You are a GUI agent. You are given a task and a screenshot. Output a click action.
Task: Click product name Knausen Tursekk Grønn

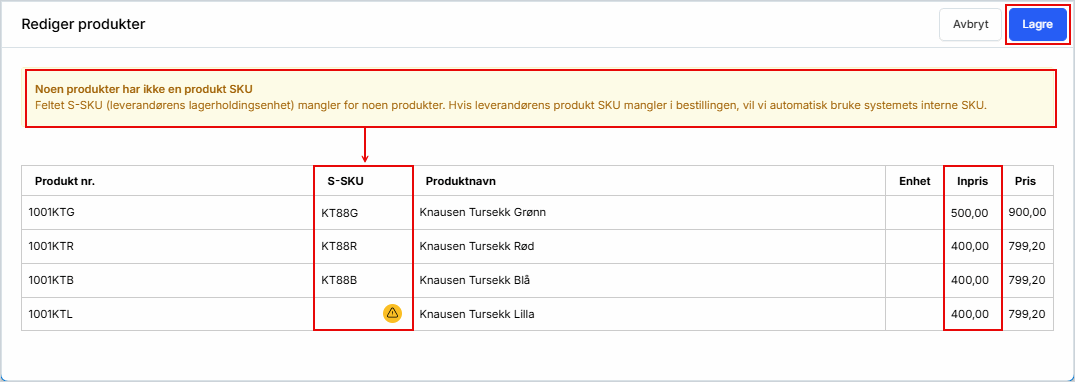click(x=483, y=212)
